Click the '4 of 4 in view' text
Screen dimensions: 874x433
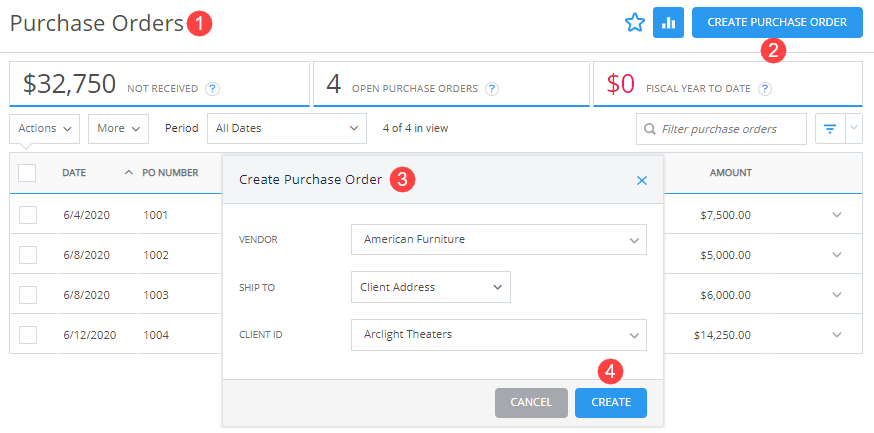[415, 129]
